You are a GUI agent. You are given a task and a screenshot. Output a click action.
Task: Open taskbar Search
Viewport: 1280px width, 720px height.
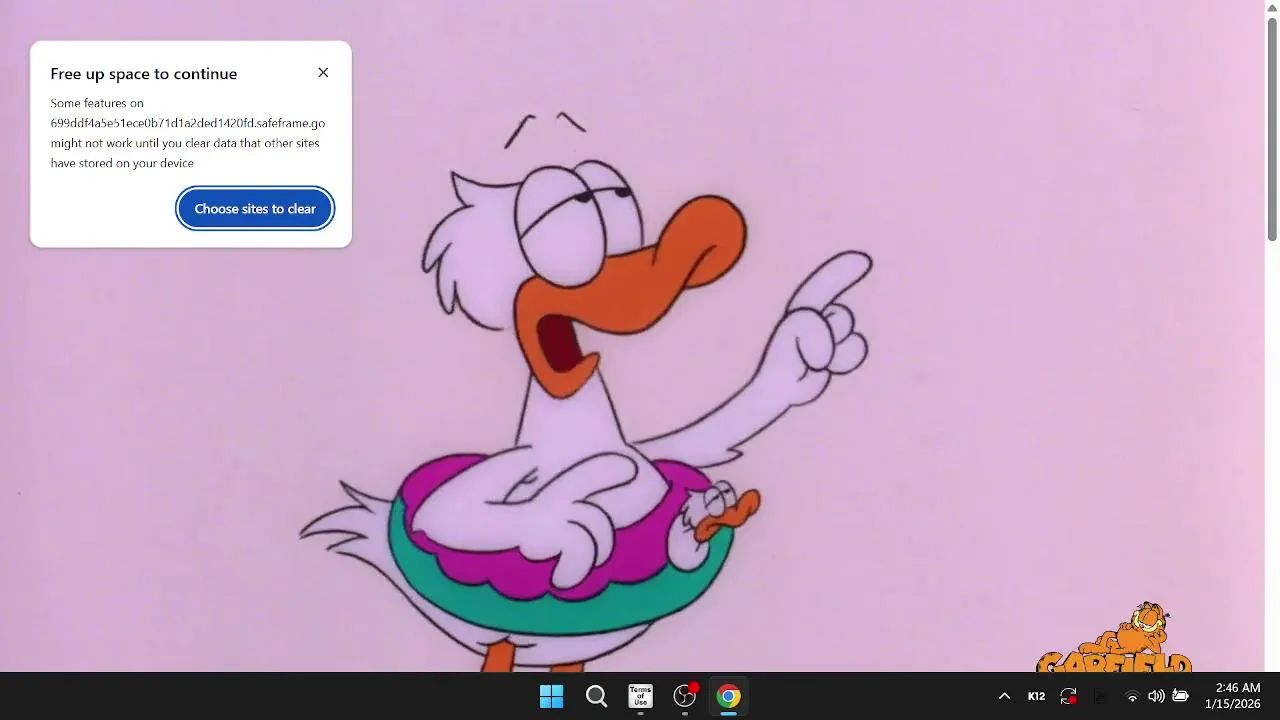tap(596, 696)
